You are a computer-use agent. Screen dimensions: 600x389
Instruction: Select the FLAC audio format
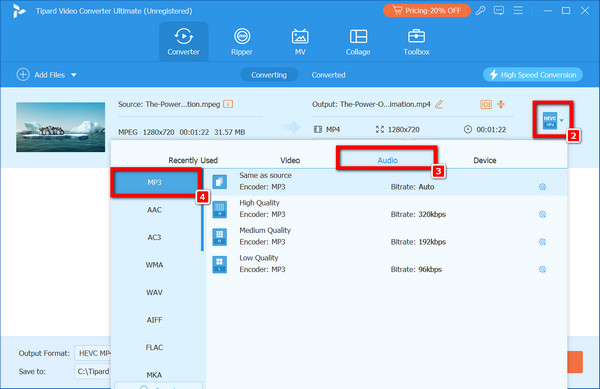click(x=154, y=347)
